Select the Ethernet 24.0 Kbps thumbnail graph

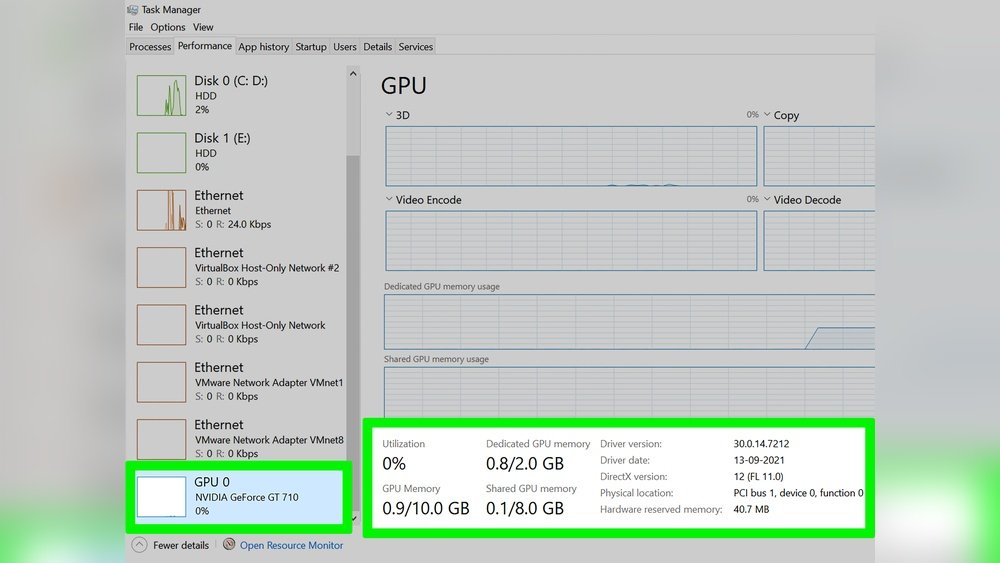click(x=161, y=210)
